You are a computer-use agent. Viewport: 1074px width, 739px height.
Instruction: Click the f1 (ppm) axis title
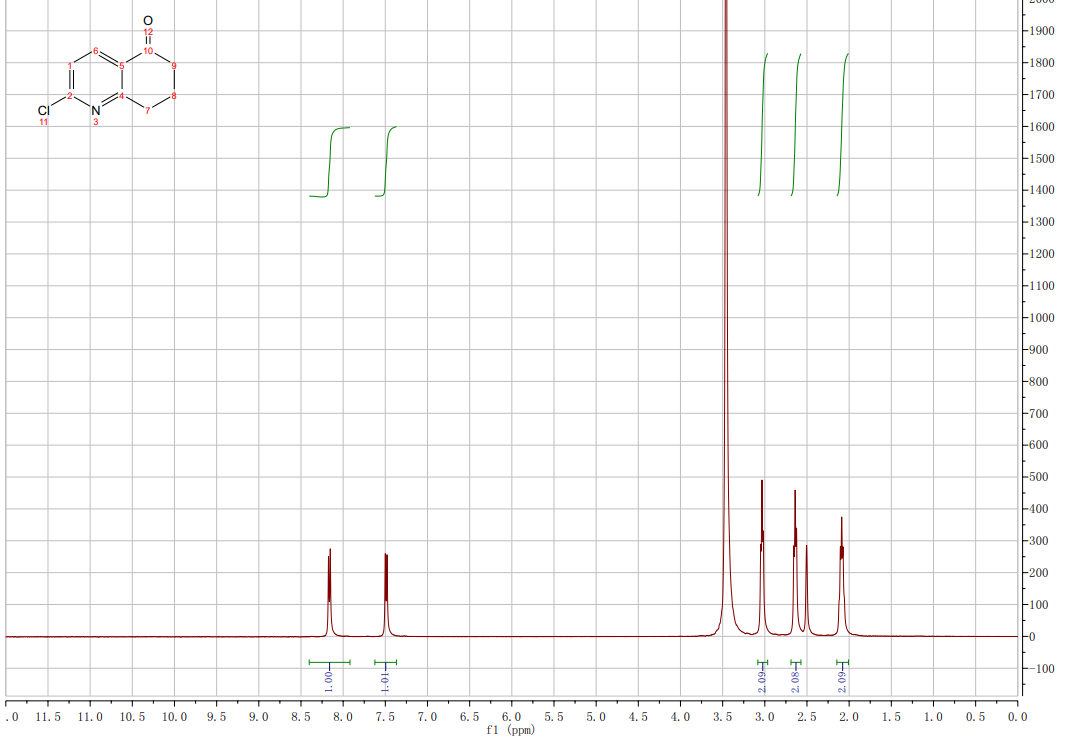[x=510, y=730]
